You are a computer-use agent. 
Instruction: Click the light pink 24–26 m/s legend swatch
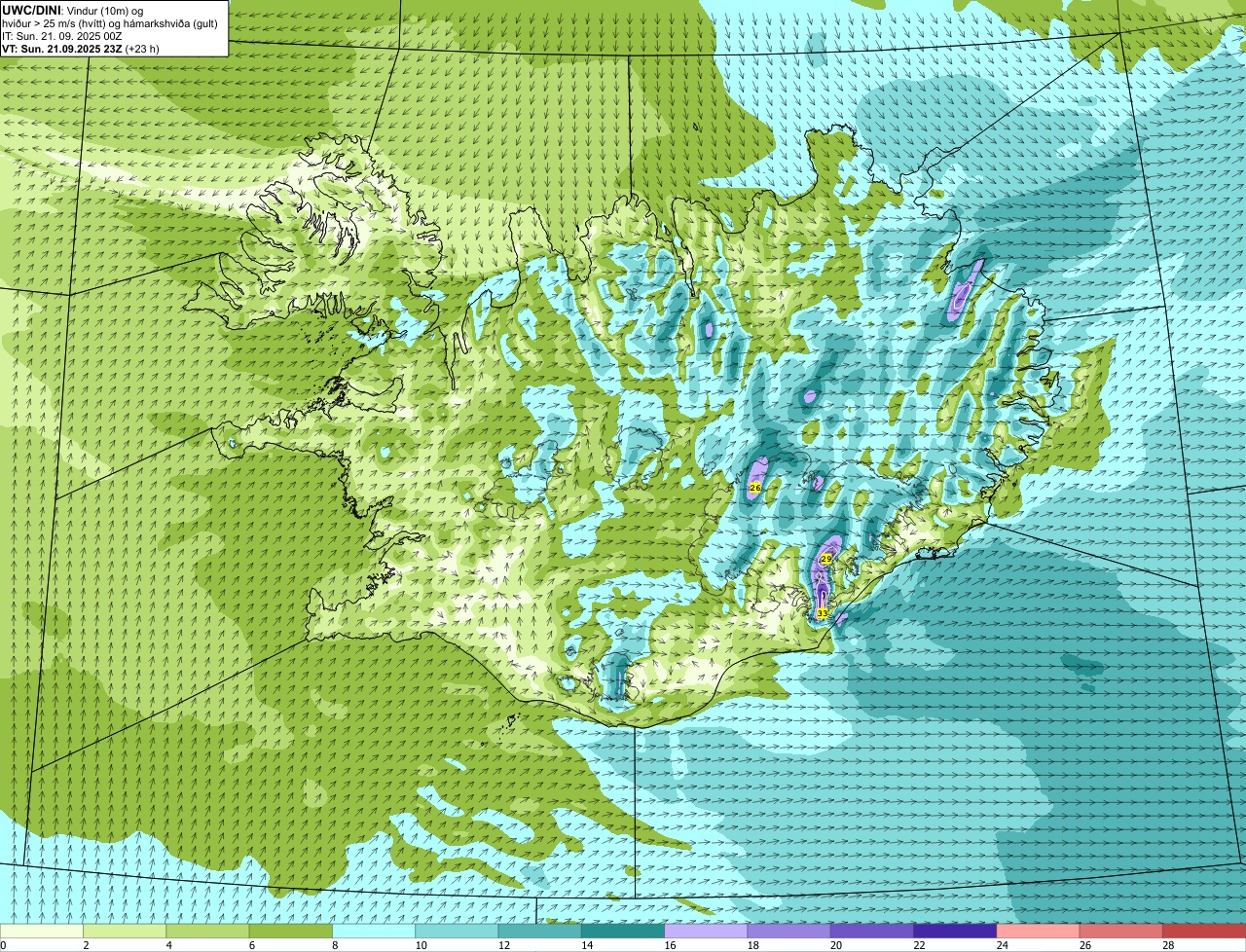tap(1039, 932)
